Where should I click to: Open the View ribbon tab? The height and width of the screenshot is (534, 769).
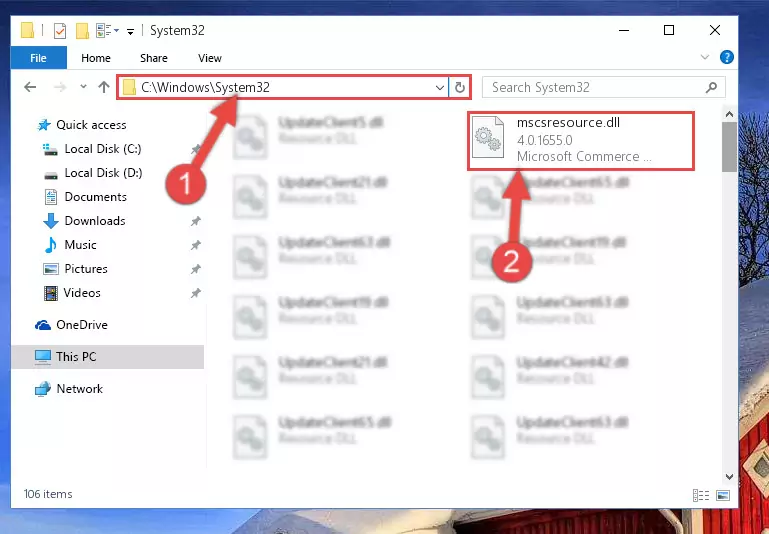(210, 58)
